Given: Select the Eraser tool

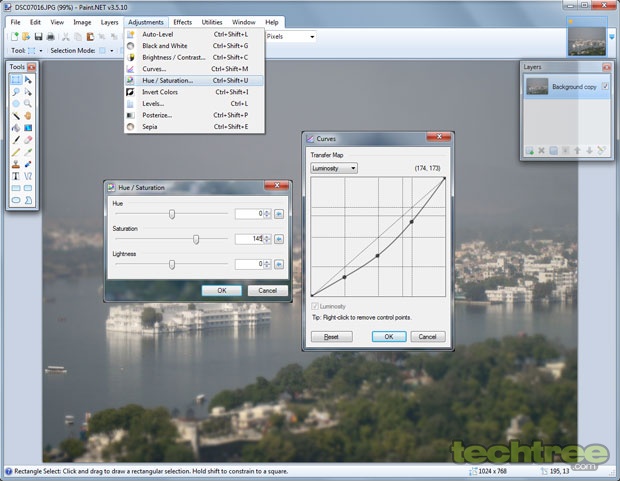Looking at the screenshot, I should pos(28,140).
